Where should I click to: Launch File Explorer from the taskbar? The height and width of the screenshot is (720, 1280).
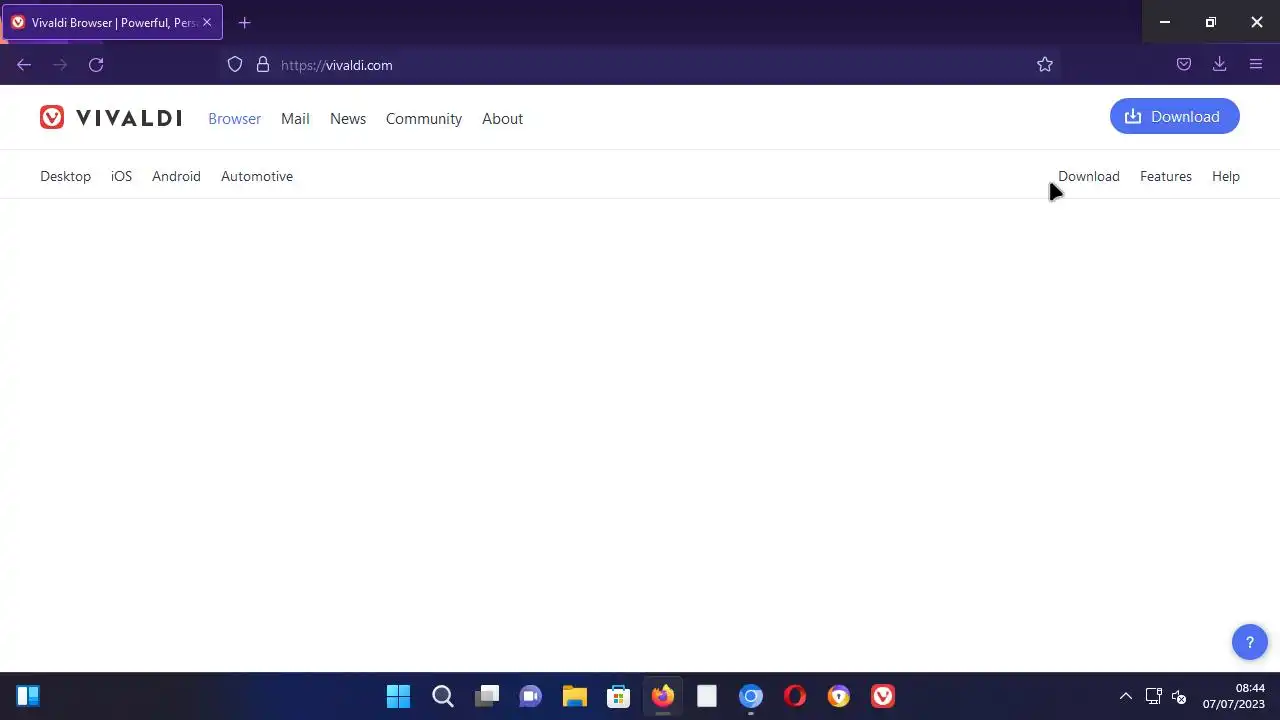[x=575, y=696]
